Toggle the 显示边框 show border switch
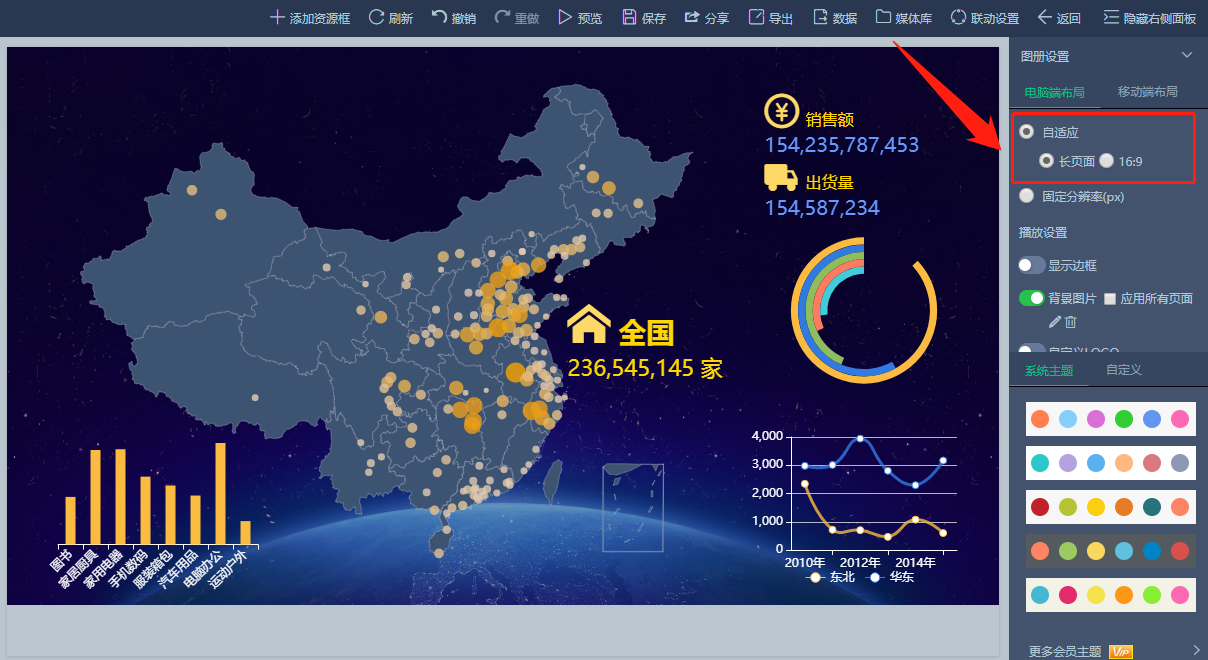 point(1032,265)
